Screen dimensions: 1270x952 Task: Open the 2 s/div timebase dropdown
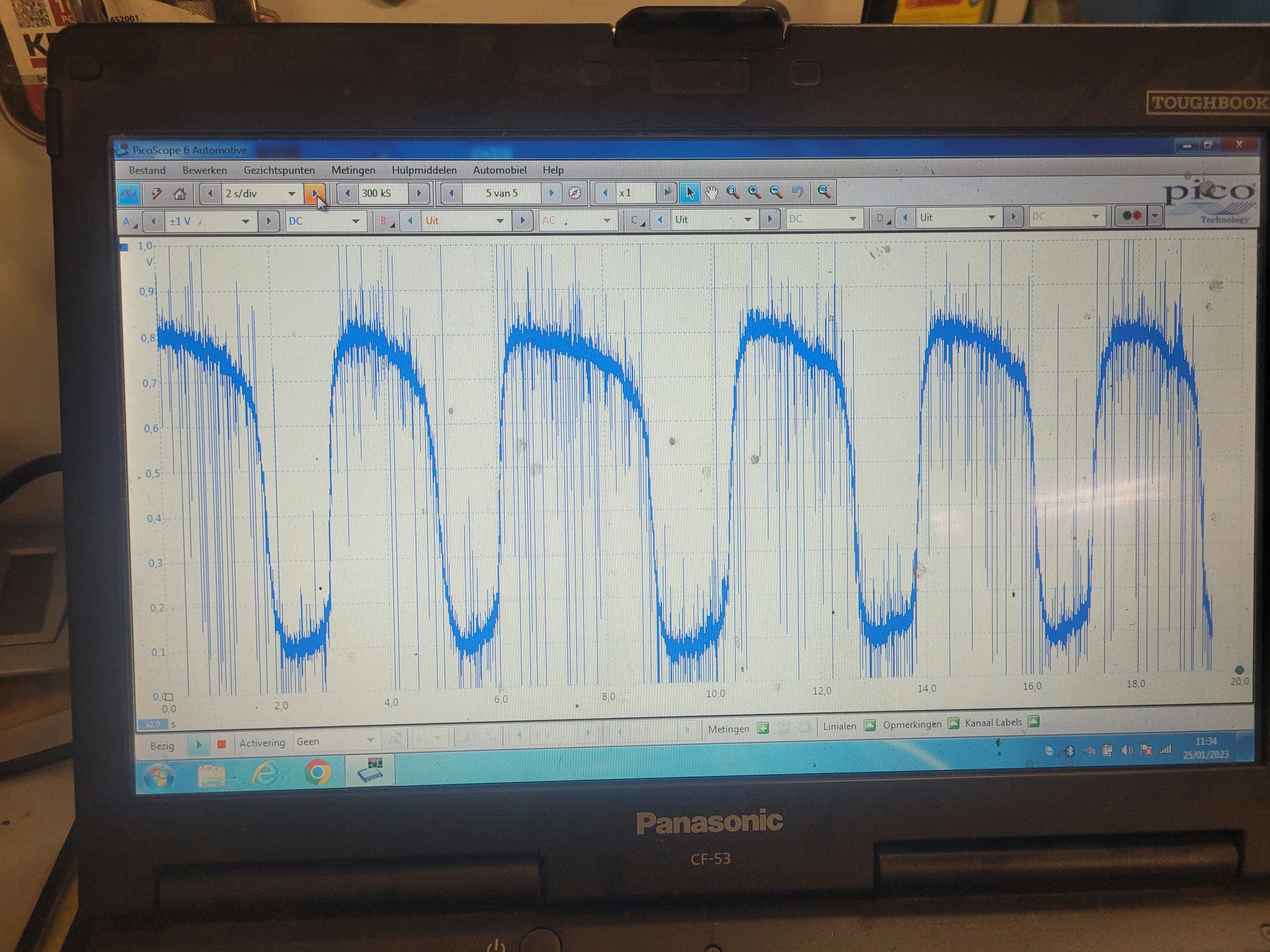(x=292, y=194)
